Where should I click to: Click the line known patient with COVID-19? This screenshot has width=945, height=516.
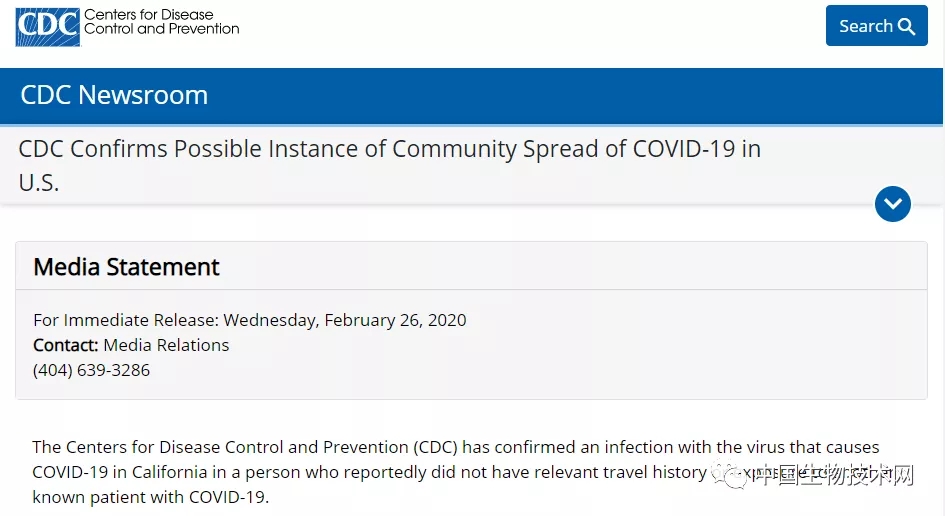[x=151, y=497]
